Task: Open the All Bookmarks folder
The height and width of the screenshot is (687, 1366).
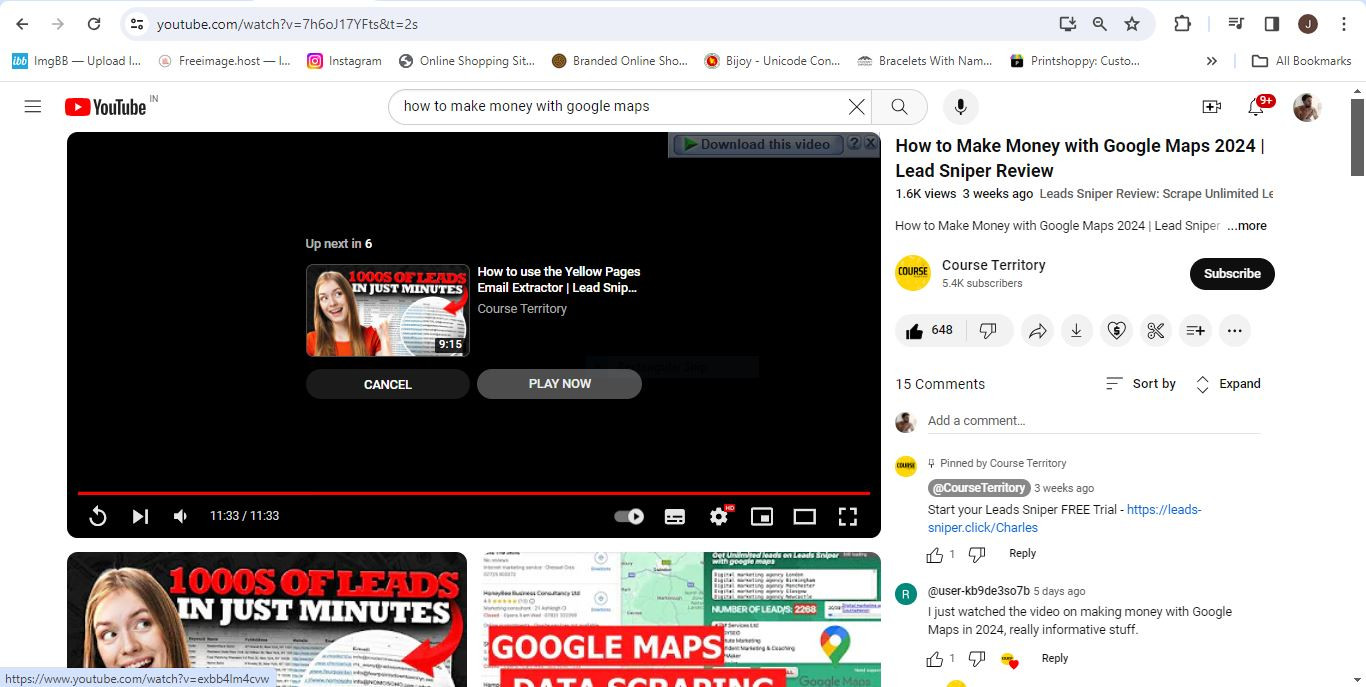Action: 1302,61
